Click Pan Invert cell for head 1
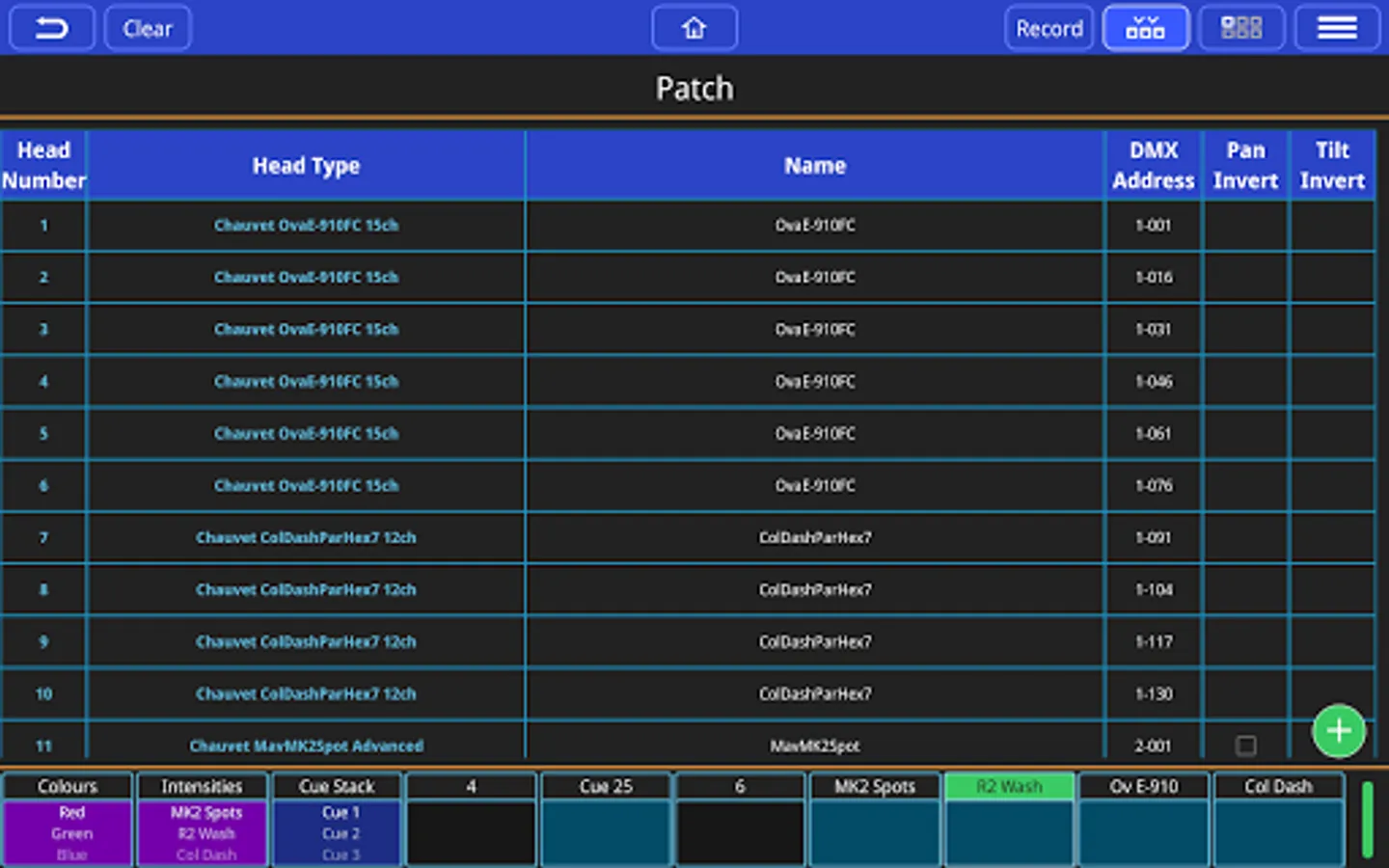The image size is (1389, 868). click(x=1245, y=226)
